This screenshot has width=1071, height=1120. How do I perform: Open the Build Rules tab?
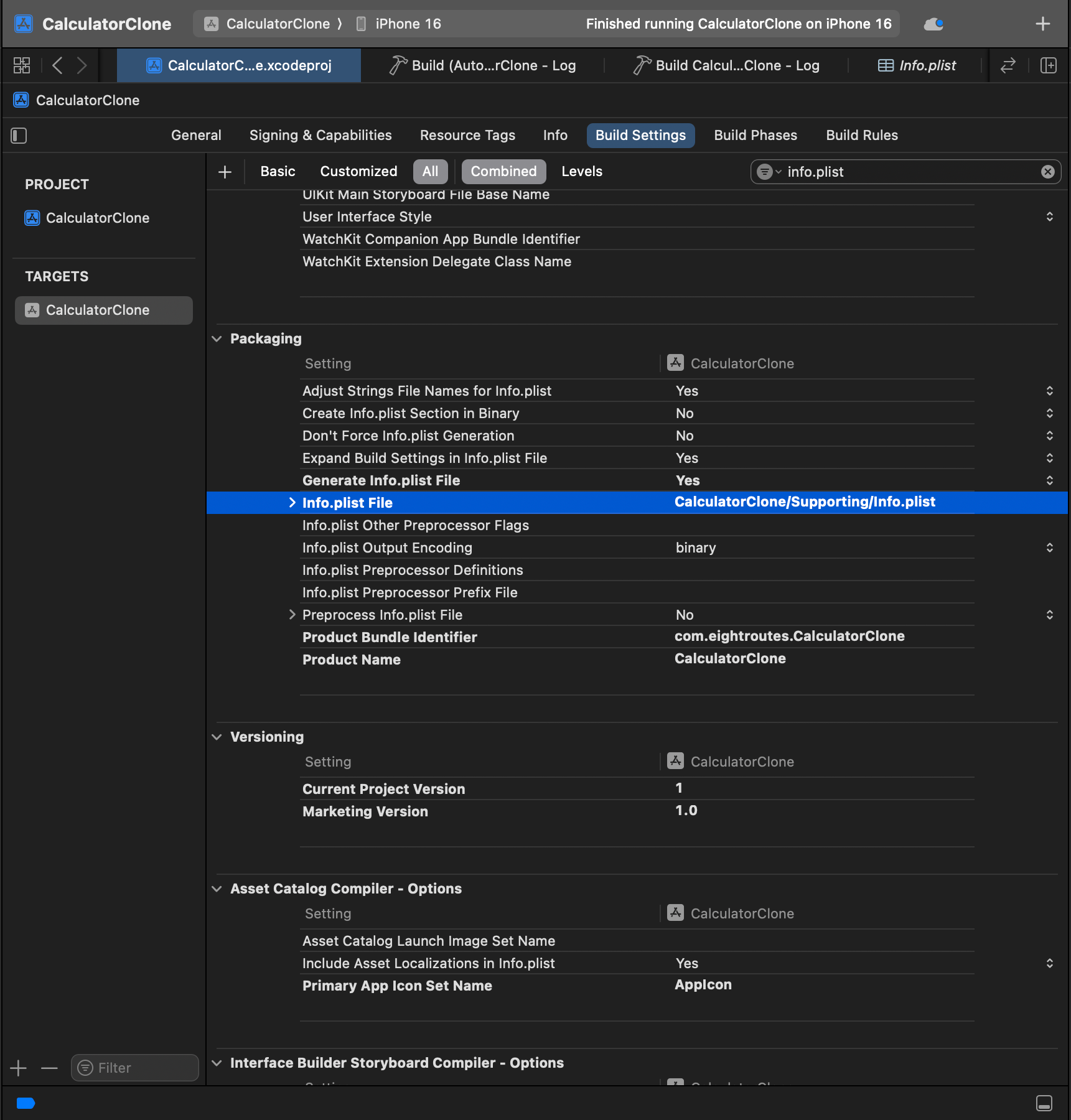click(x=862, y=136)
